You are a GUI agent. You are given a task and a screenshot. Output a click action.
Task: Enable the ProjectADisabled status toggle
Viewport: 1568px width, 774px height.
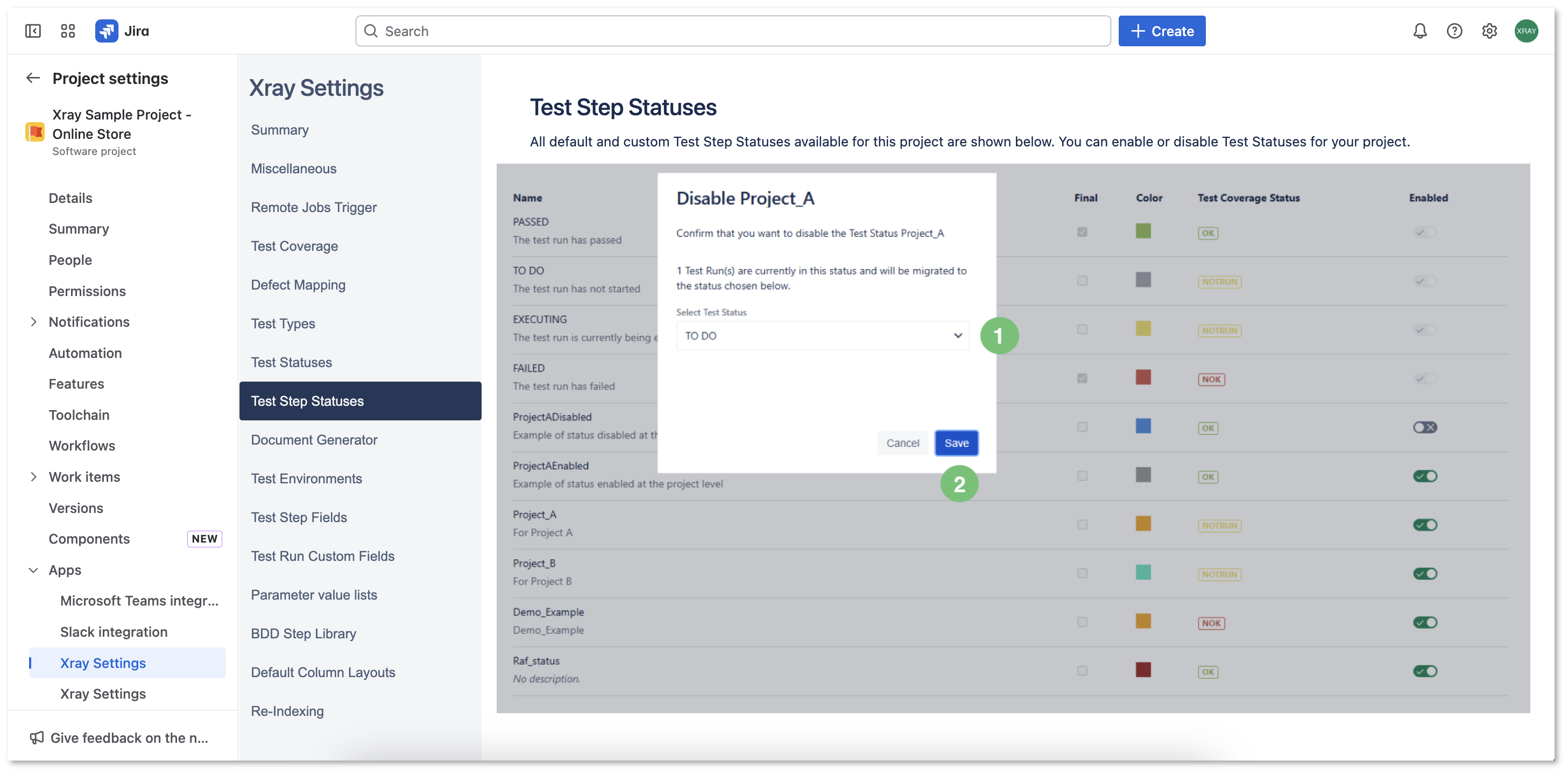1424,427
